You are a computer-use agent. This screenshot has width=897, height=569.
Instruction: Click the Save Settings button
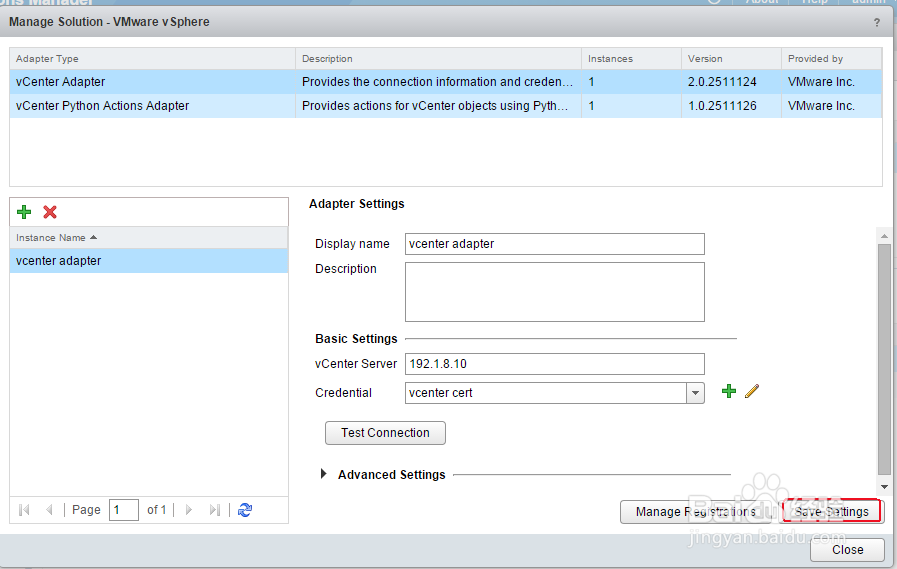point(831,511)
